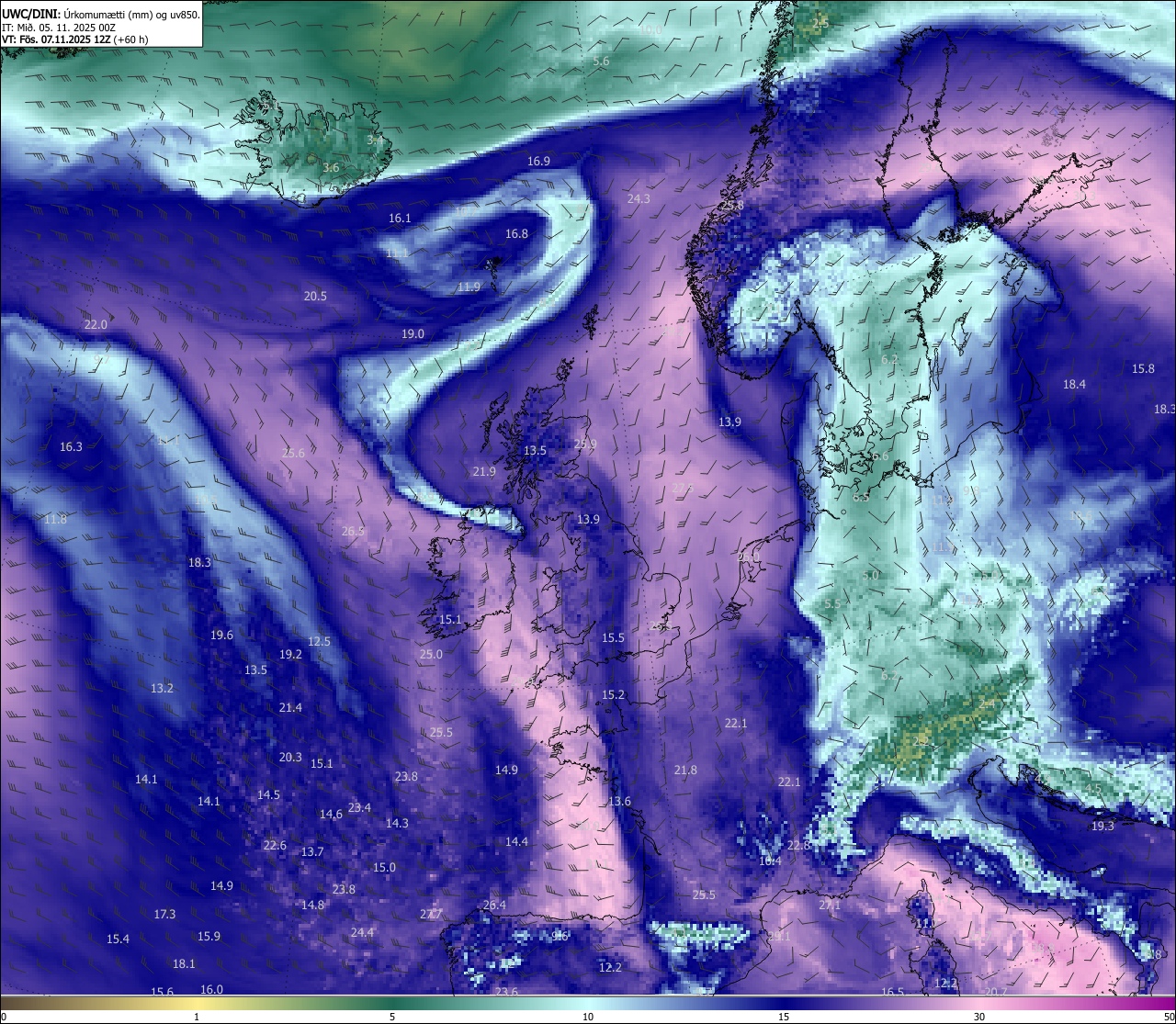The width and height of the screenshot is (1176, 1024).
Task: Click the UWC/DINI title label
Action: click(x=31, y=14)
